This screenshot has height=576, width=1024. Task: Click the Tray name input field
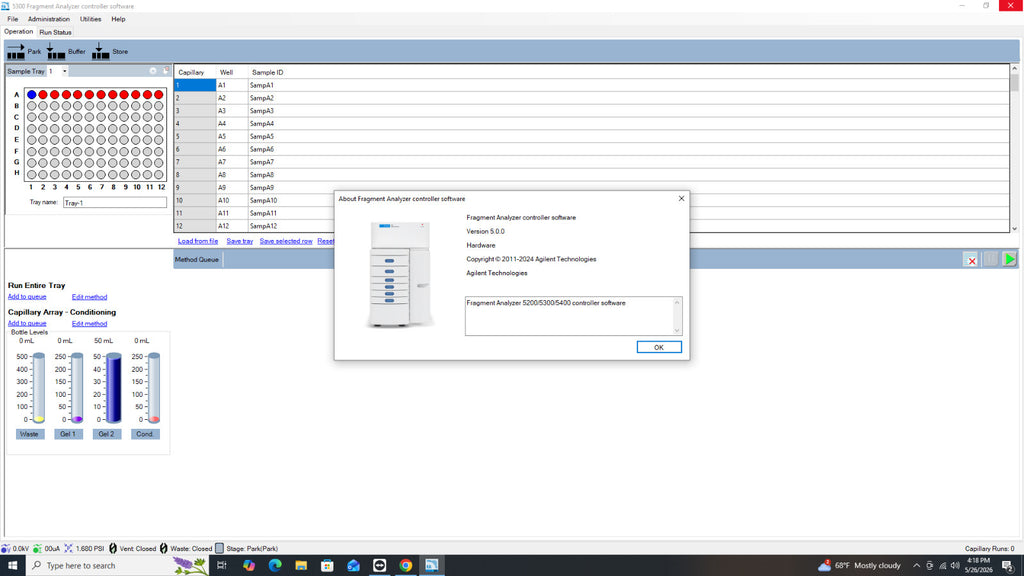(114, 203)
